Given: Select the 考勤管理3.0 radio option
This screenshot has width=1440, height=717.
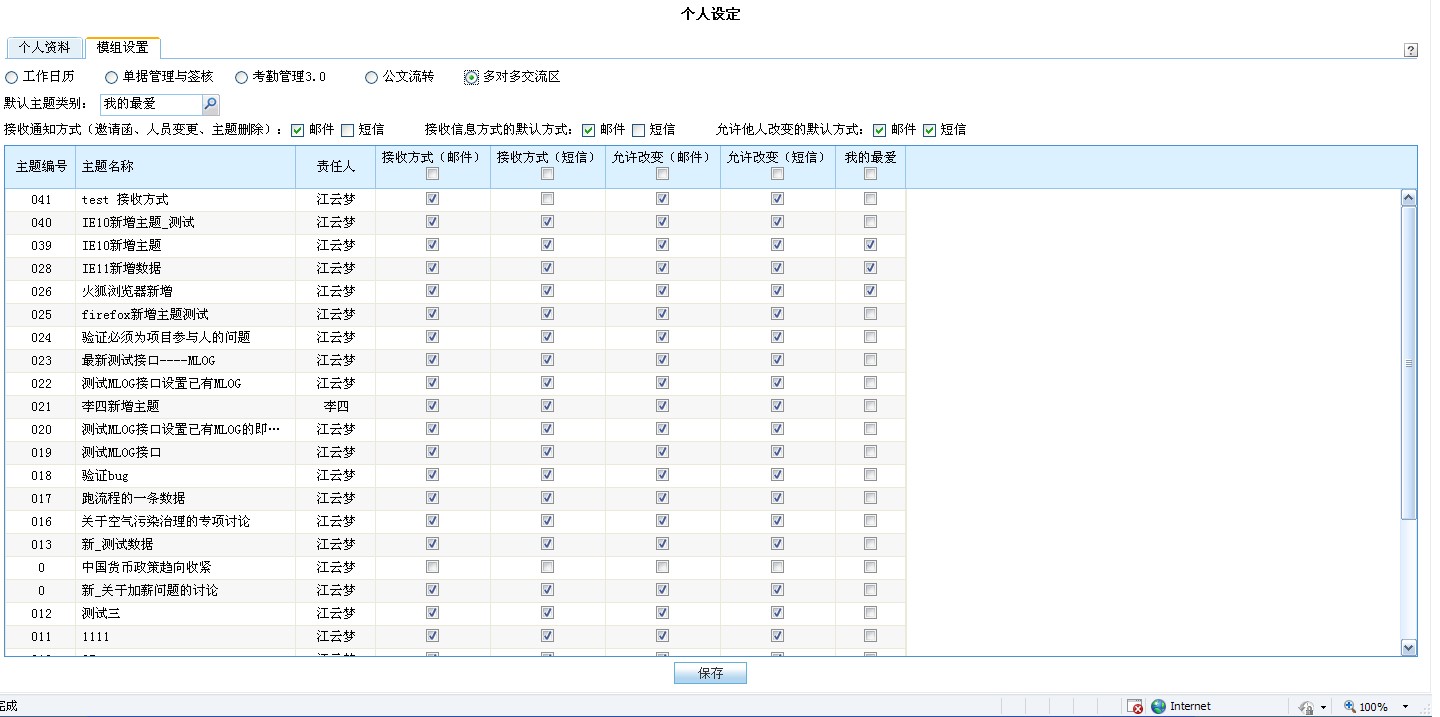Looking at the screenshot, I should [241, 77].
